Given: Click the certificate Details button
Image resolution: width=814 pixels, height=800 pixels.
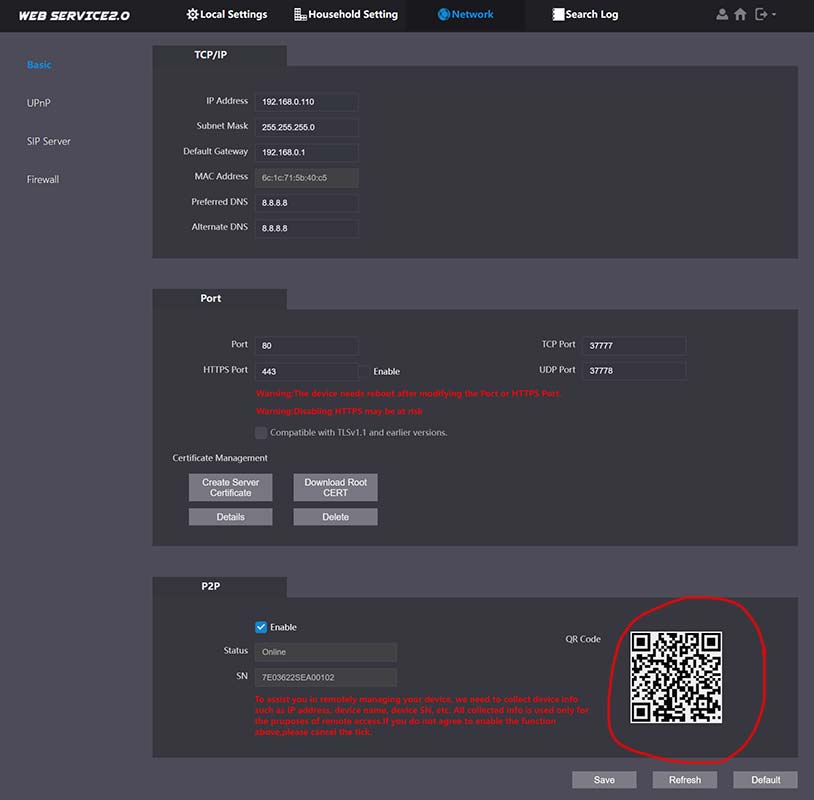Looking at the screenshot, I should pos(230,517).
